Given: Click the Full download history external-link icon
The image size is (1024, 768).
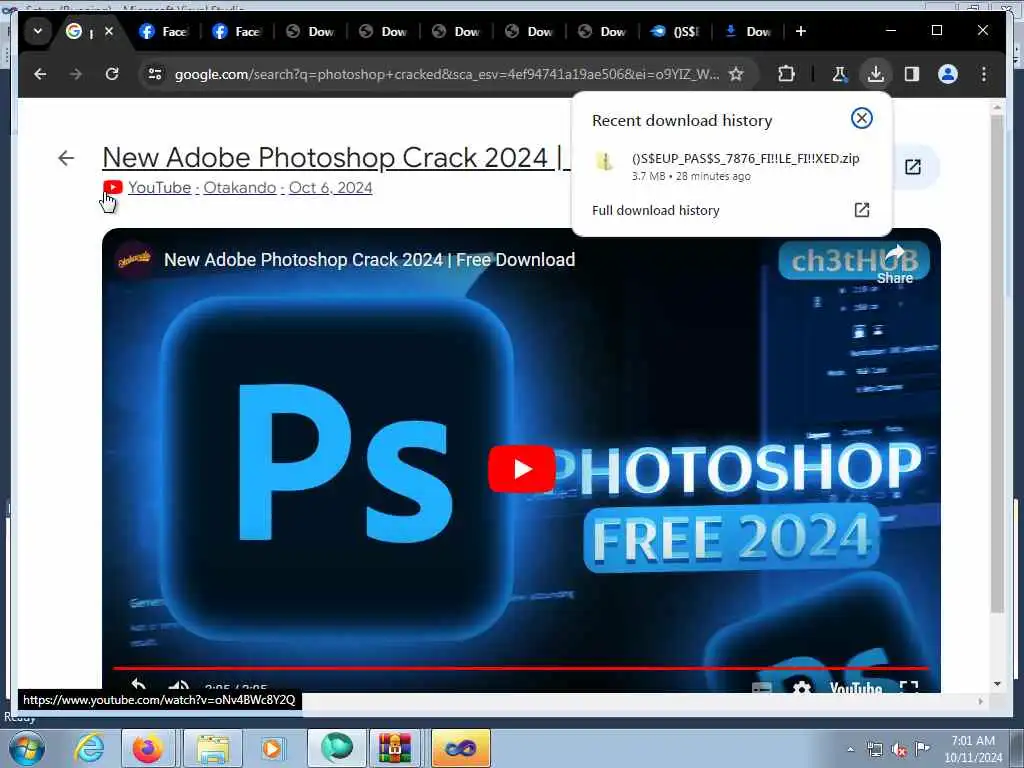Looking at the screenshot, I should (861, 210).
